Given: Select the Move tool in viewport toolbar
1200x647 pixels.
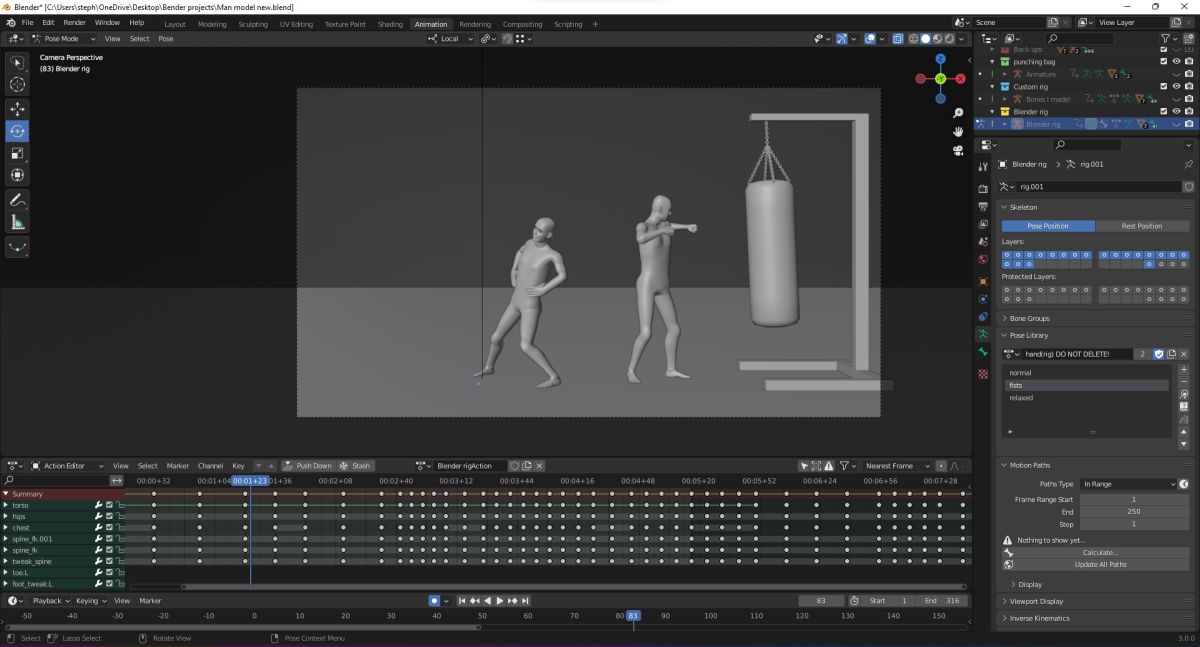Looking at the screenshot, I should [18, 108].
